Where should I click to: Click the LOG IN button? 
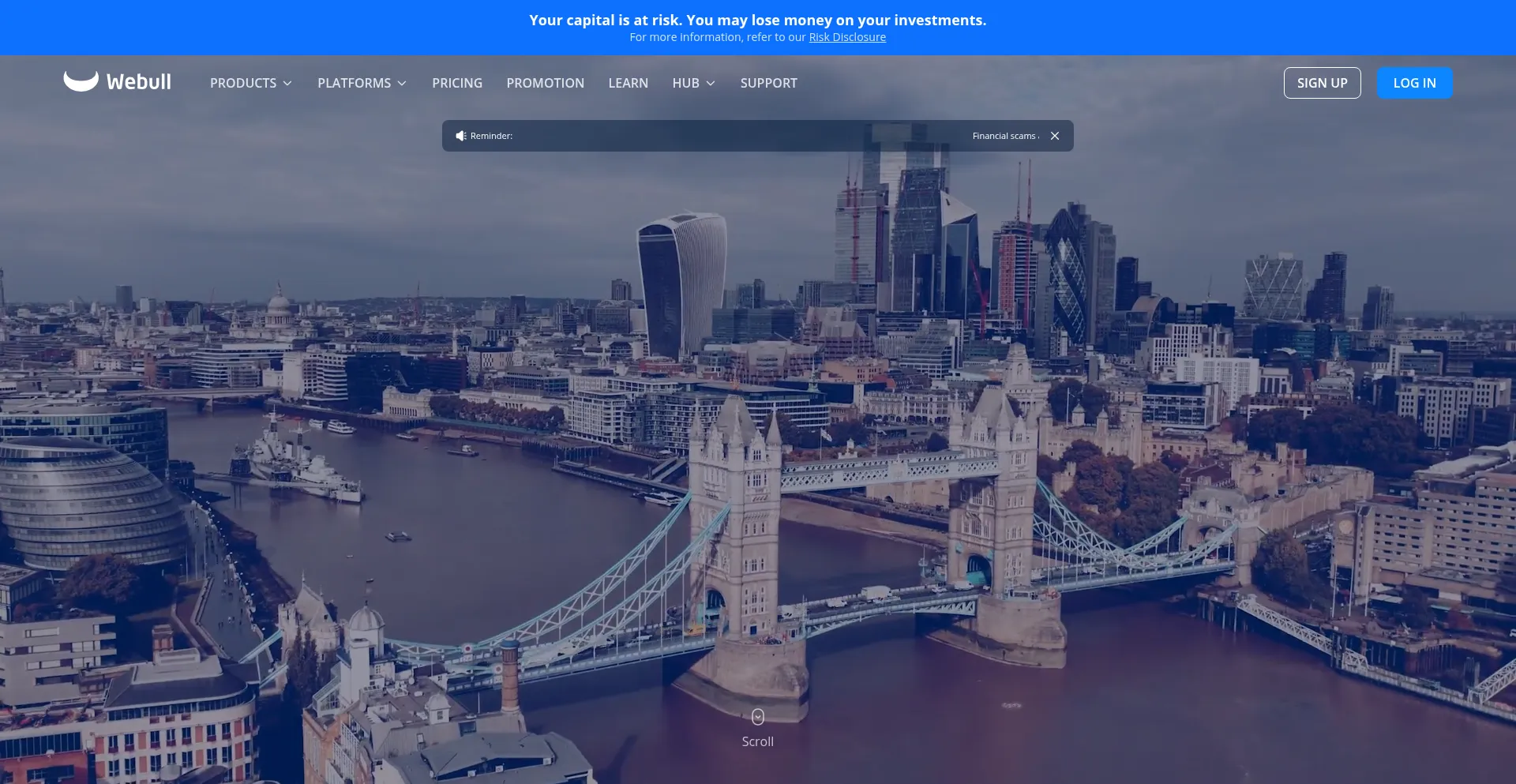click(x=1414, y=83)
